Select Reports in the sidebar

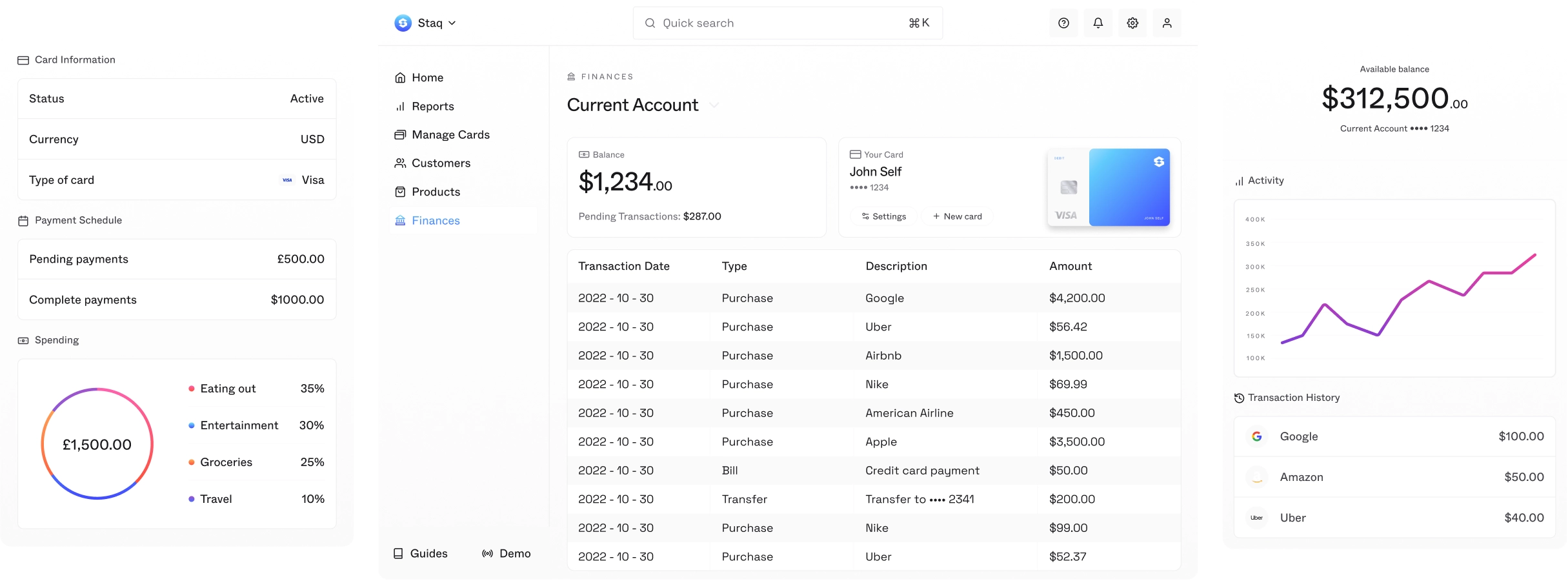432,107
